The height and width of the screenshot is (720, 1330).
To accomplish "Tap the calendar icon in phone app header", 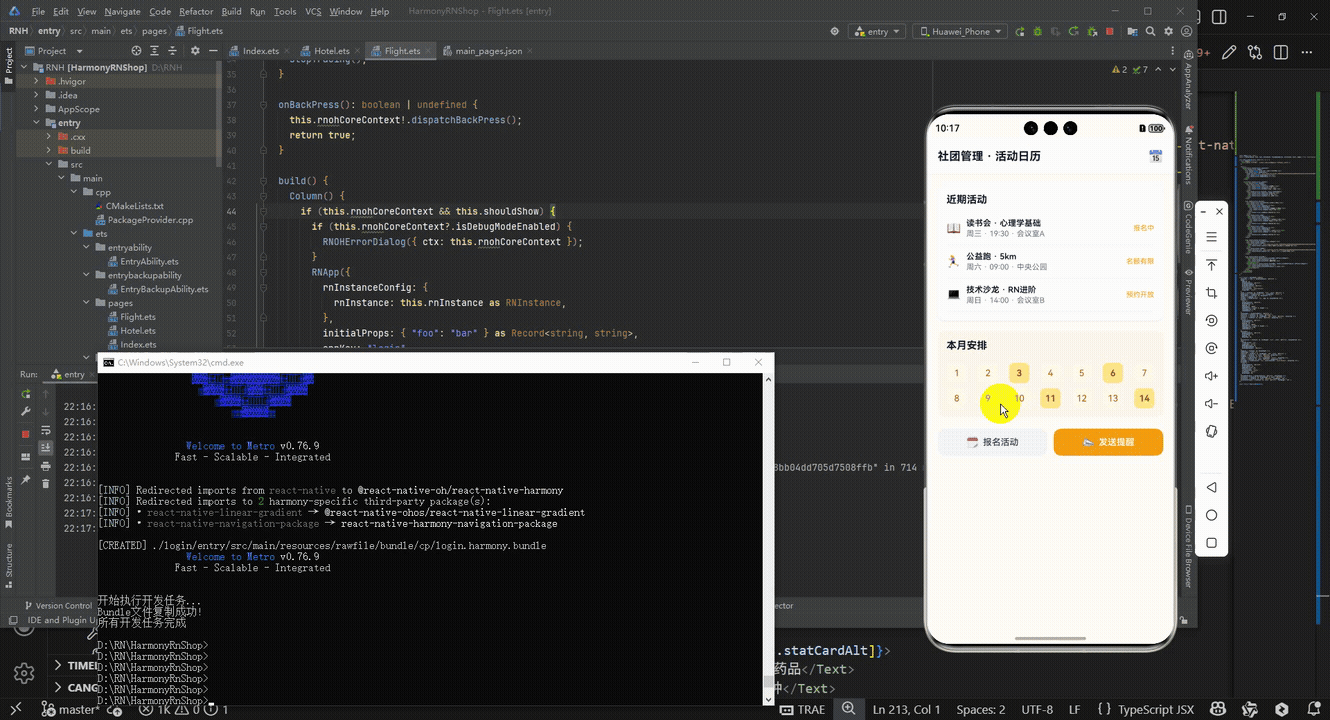I will (x=1155, y=156).
